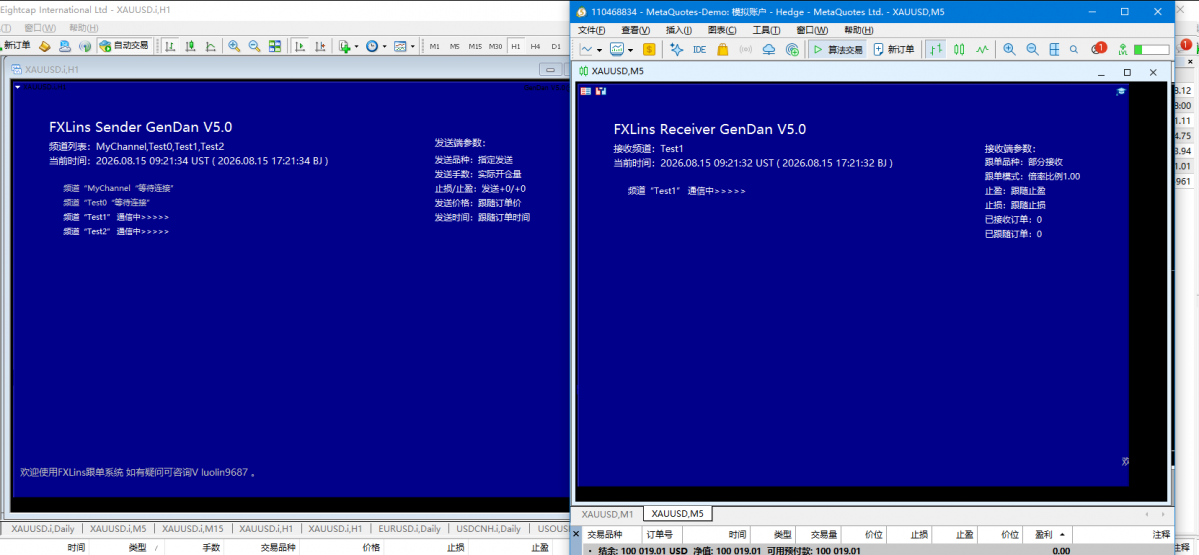Click search magnifier in MetaQuotes toolbar
1199x555 pixels.
1074,49
